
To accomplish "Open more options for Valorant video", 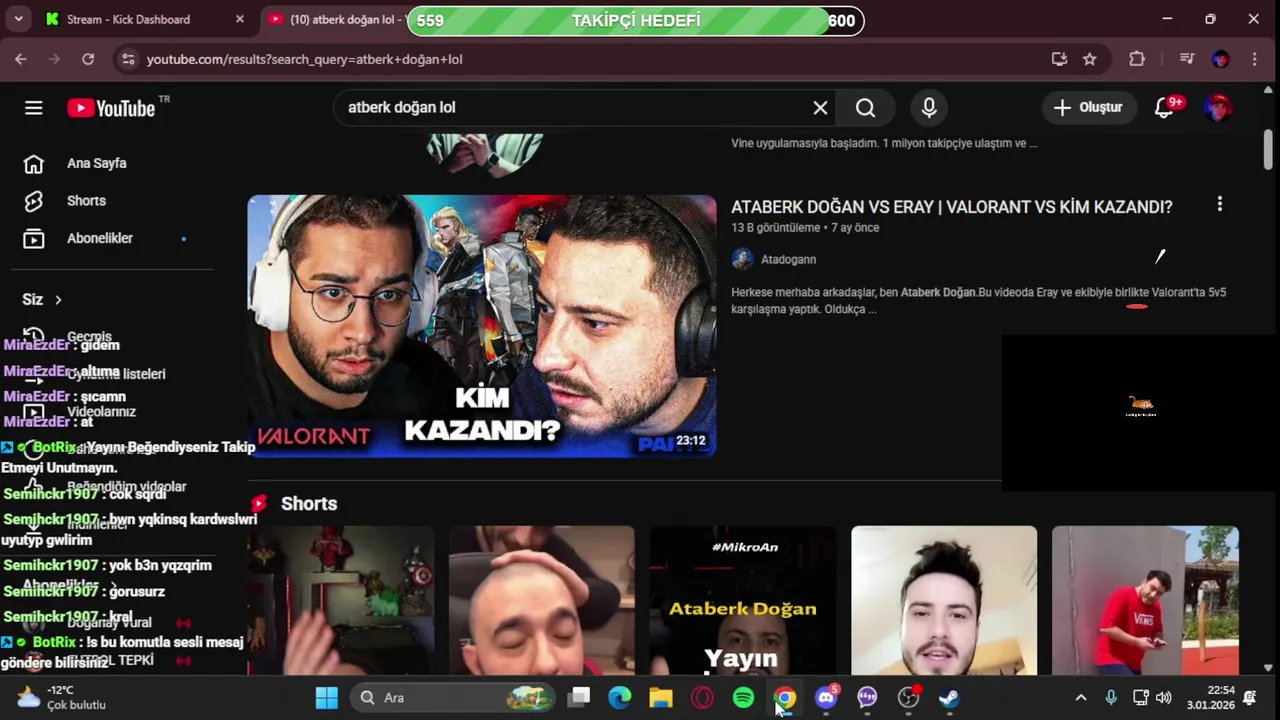I will click(x=1219, y=205).
